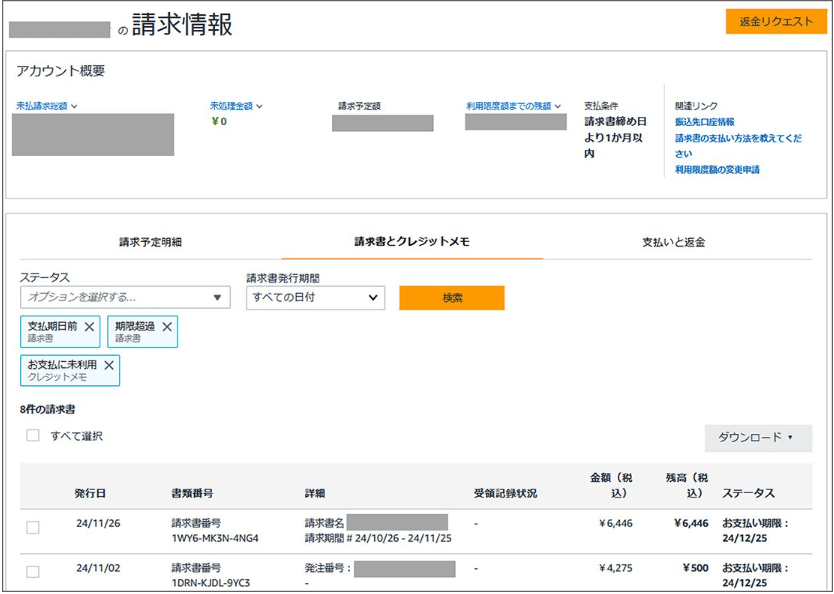
Task: Check the invoice row dated 24/11/26
Action: point(33,528)
